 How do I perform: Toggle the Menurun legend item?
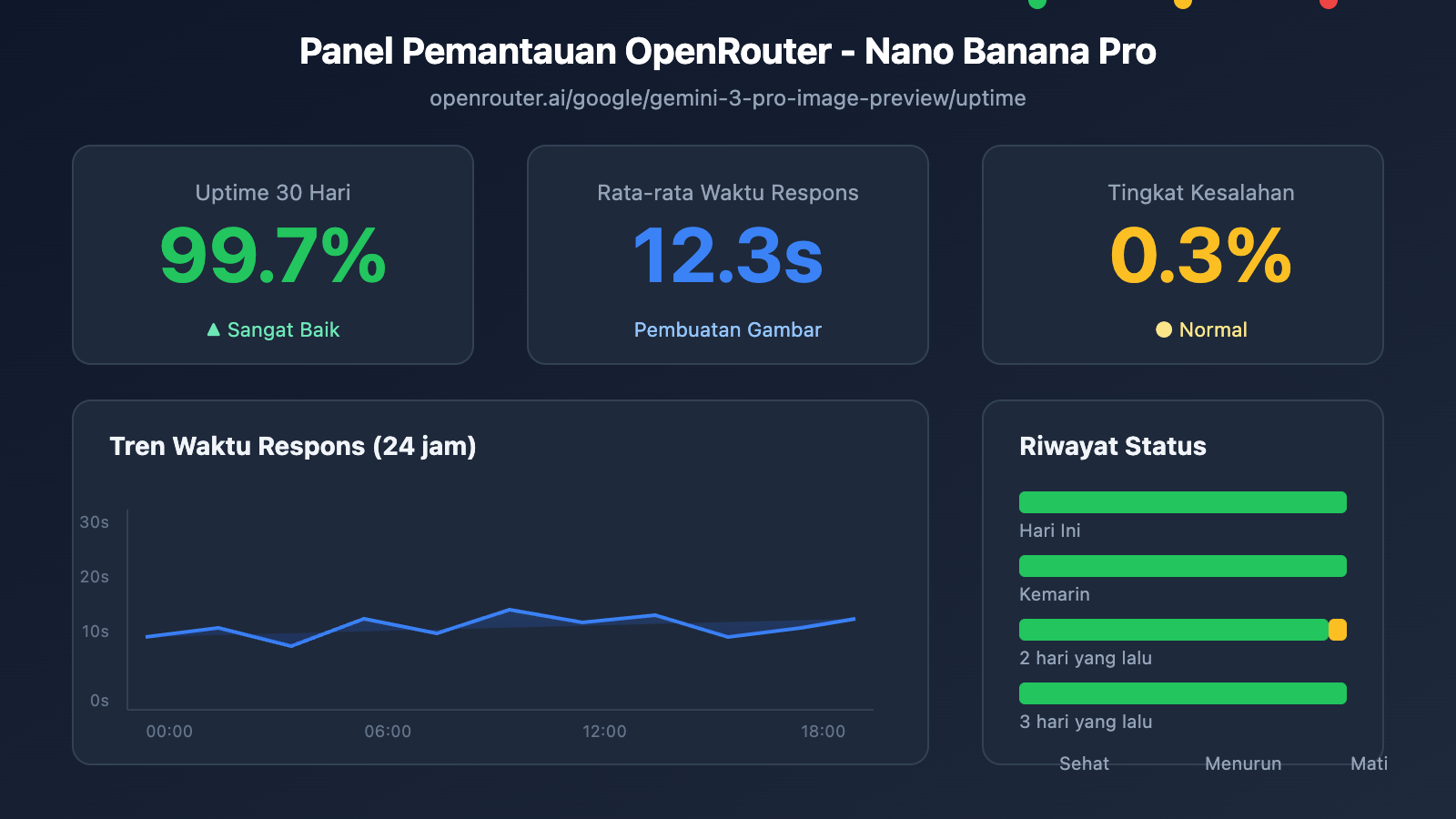pos(1243,763)
